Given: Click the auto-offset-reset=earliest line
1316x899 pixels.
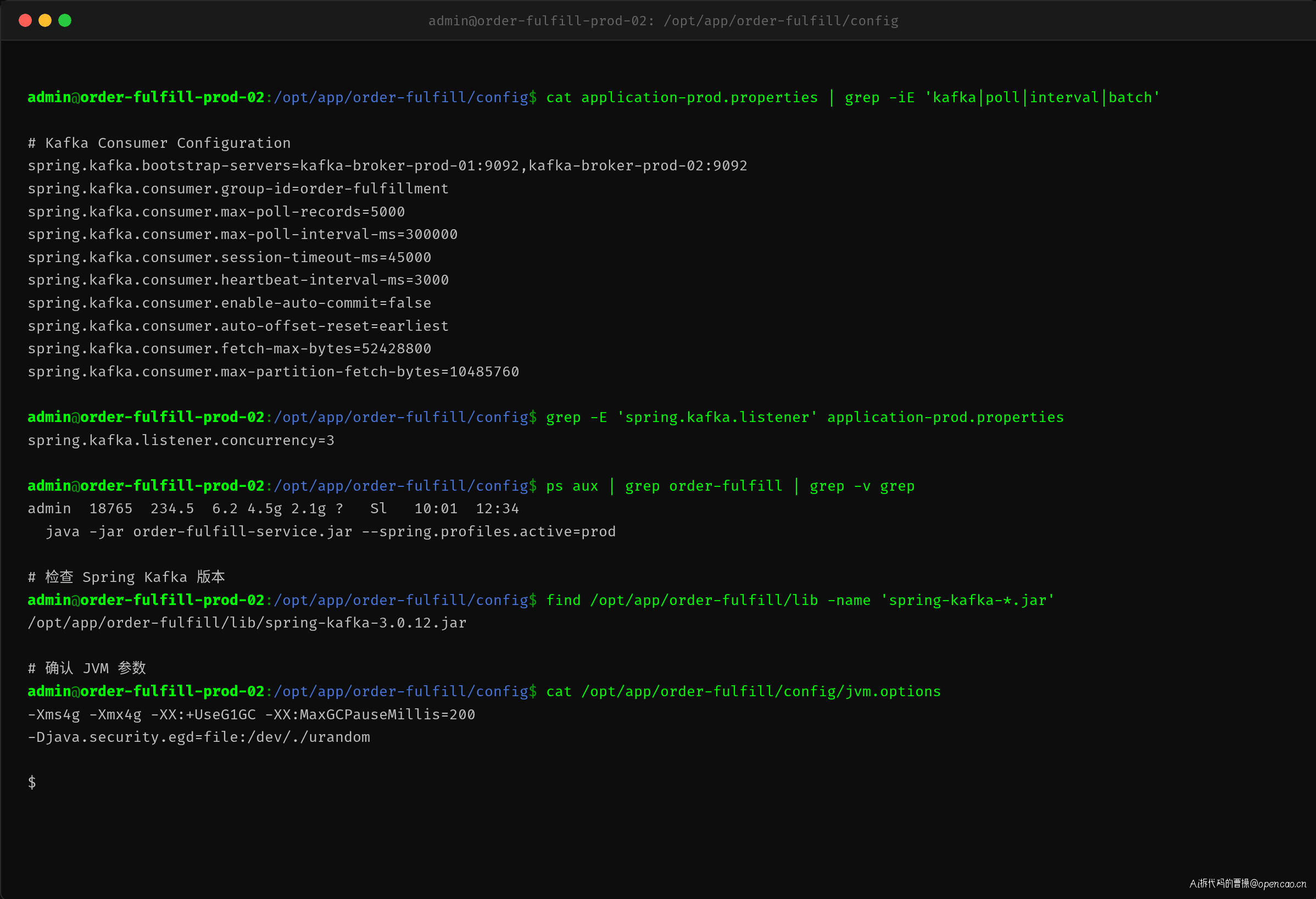Looking at the screenshot, I should coord(238,326).
